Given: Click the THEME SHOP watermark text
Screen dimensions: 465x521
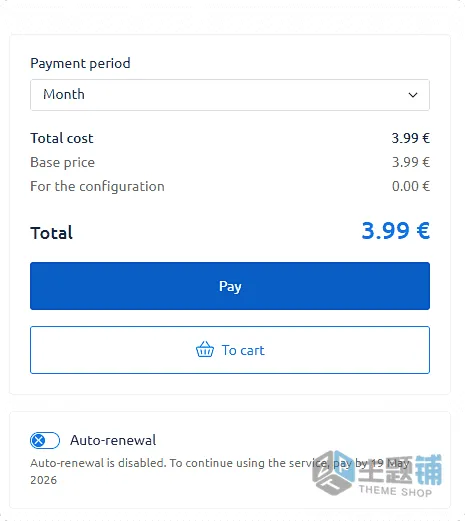Looking at the screenshot, I should (395, 491).
